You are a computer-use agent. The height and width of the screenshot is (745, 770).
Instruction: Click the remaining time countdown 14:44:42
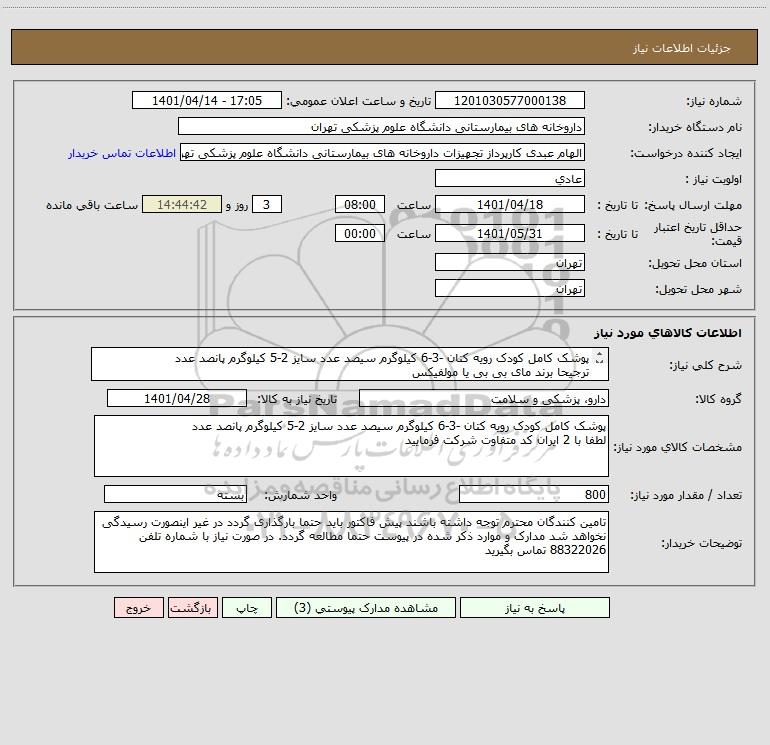pos(182,204)
